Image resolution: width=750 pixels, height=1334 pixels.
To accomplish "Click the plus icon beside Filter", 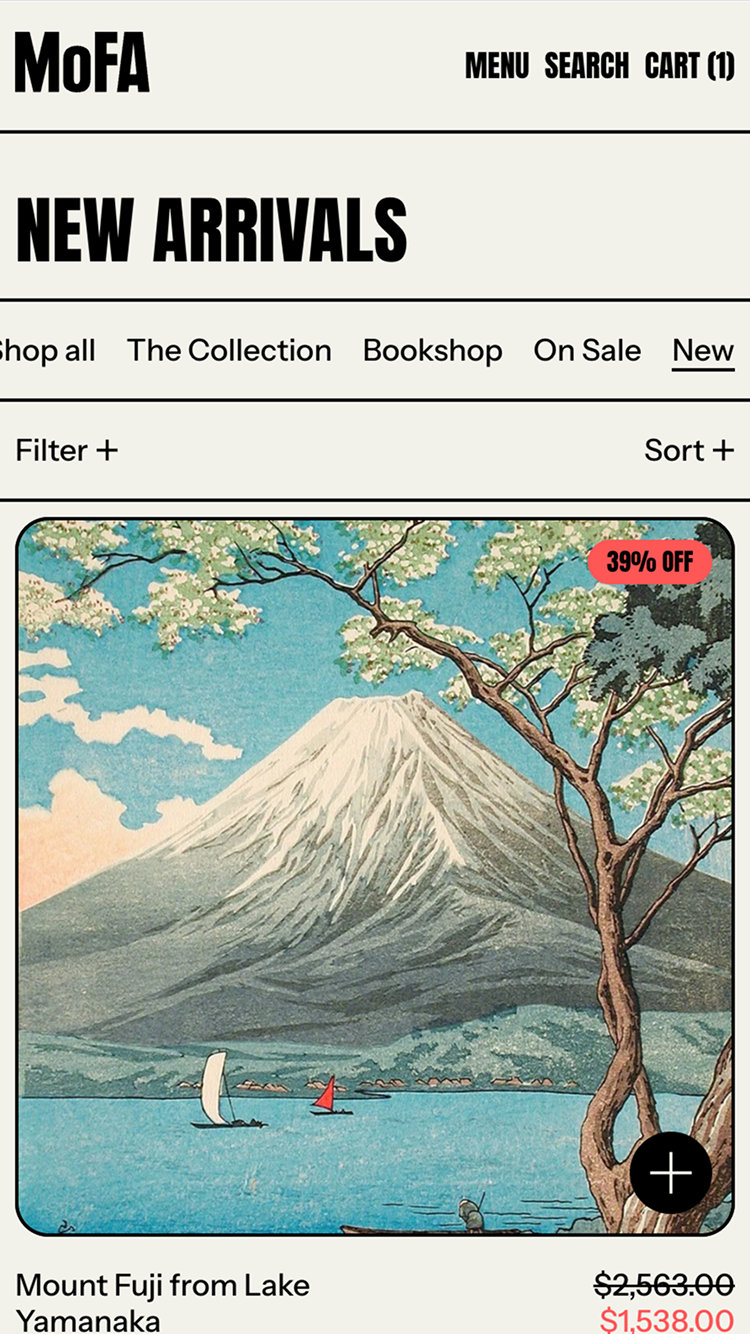I will coord(107,451).
